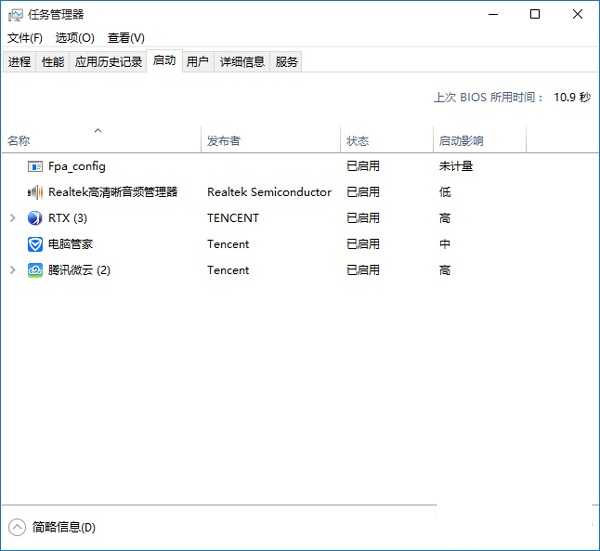Switch to the 服务 tab

click(x=286, y=62)
